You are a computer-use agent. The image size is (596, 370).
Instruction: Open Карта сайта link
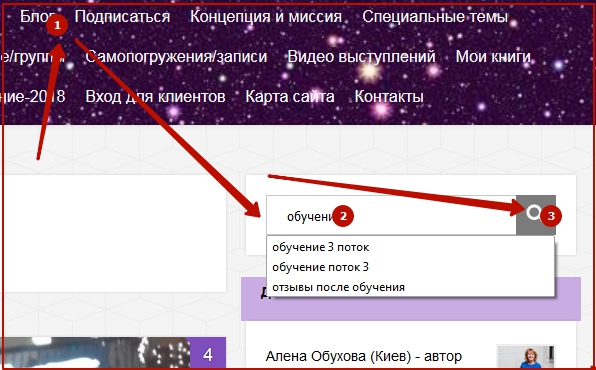point(290,97)
